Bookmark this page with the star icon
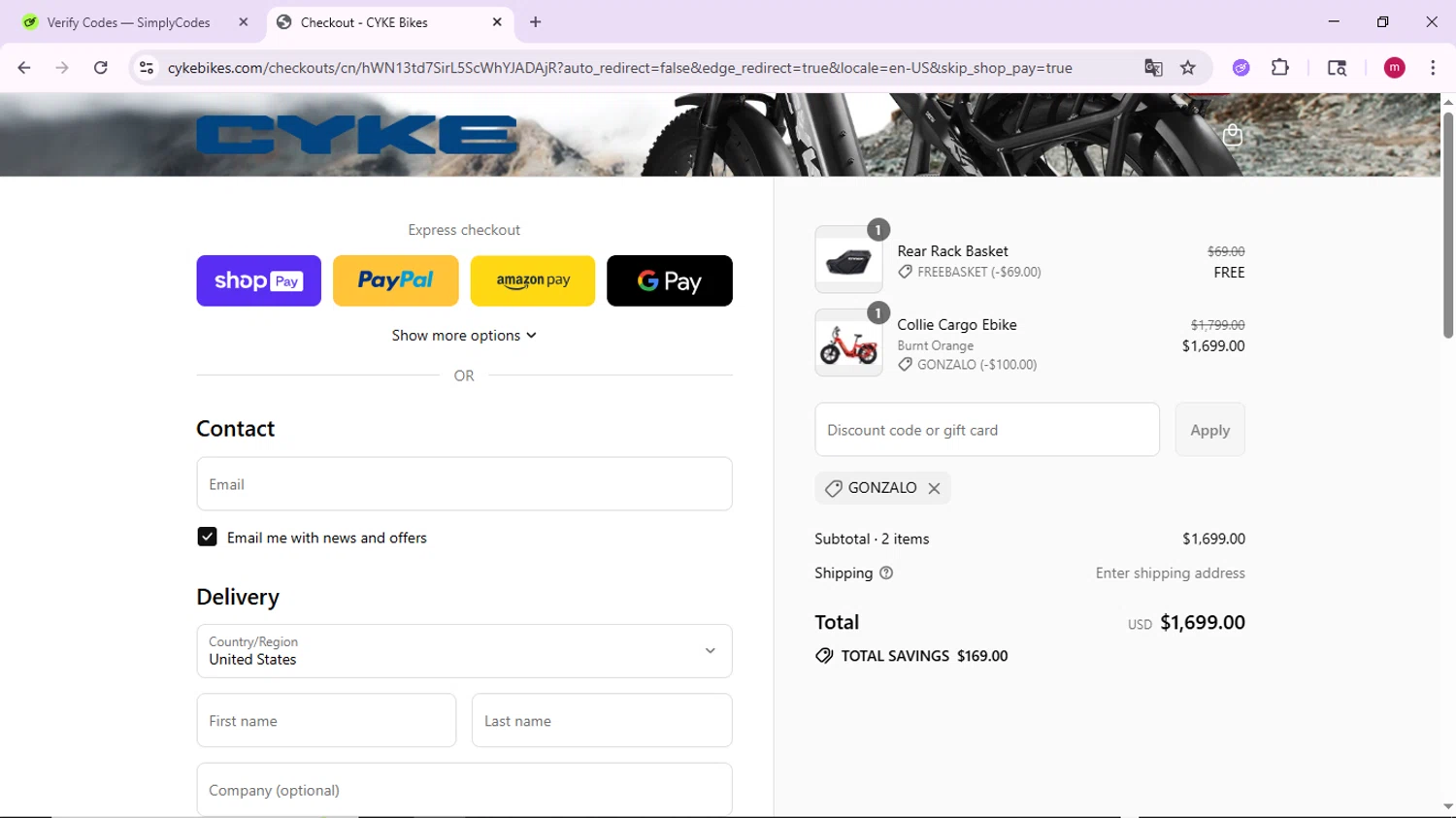This screenshot has height=818, width=1456. click(x=1188, y=68)
